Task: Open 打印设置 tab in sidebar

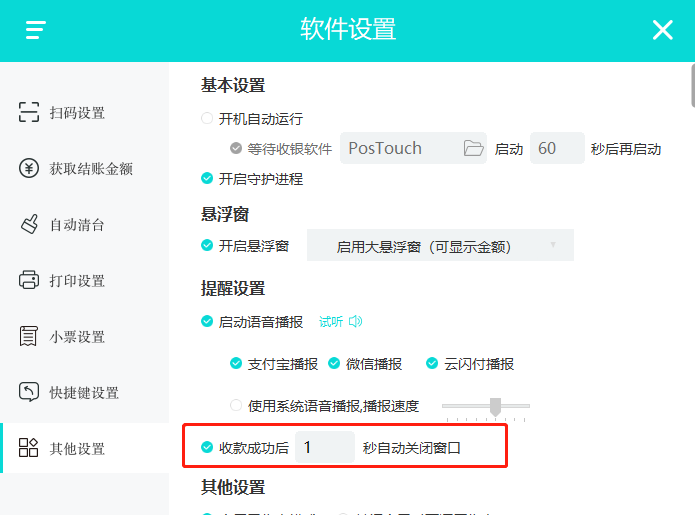Action: [x=77, y=281]
